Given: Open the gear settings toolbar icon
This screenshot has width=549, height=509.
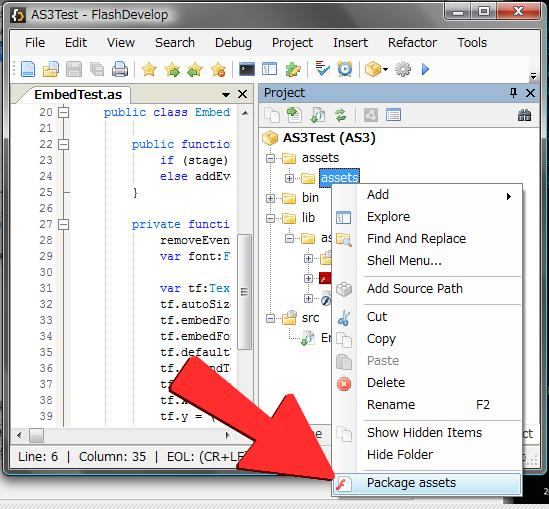Looking at the screenshot, I should tap(403, 69).
